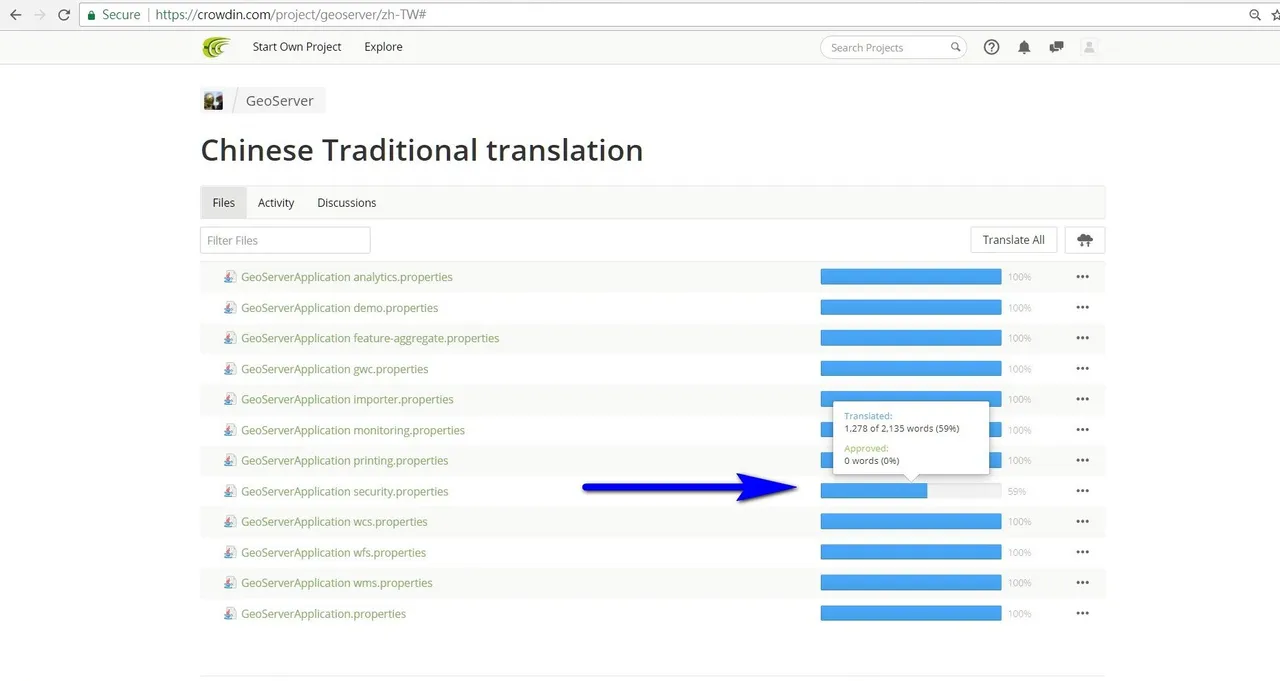Screen dimensions: 1280x681
Task: Click the Translate All button
Action: 1014,240
